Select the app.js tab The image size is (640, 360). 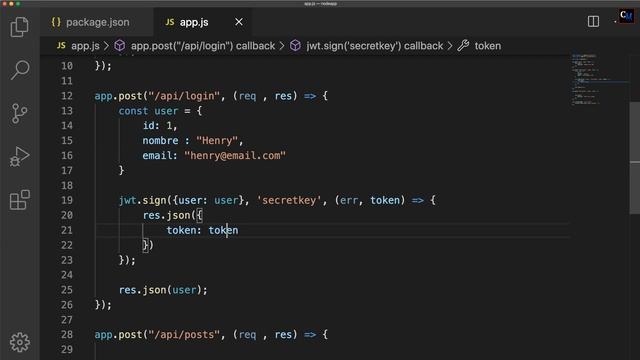click(x=194, y=22)
